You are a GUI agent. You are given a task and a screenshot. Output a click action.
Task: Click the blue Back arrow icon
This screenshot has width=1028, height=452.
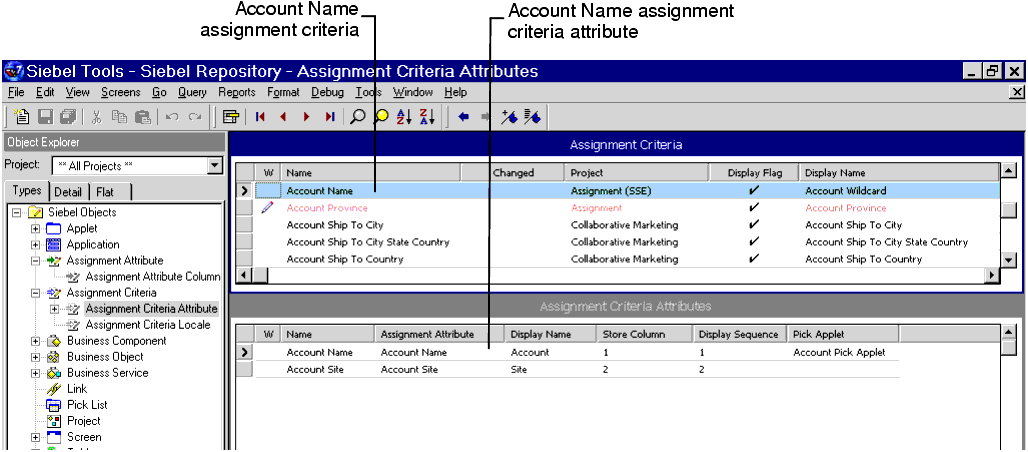tap(464, 117)
